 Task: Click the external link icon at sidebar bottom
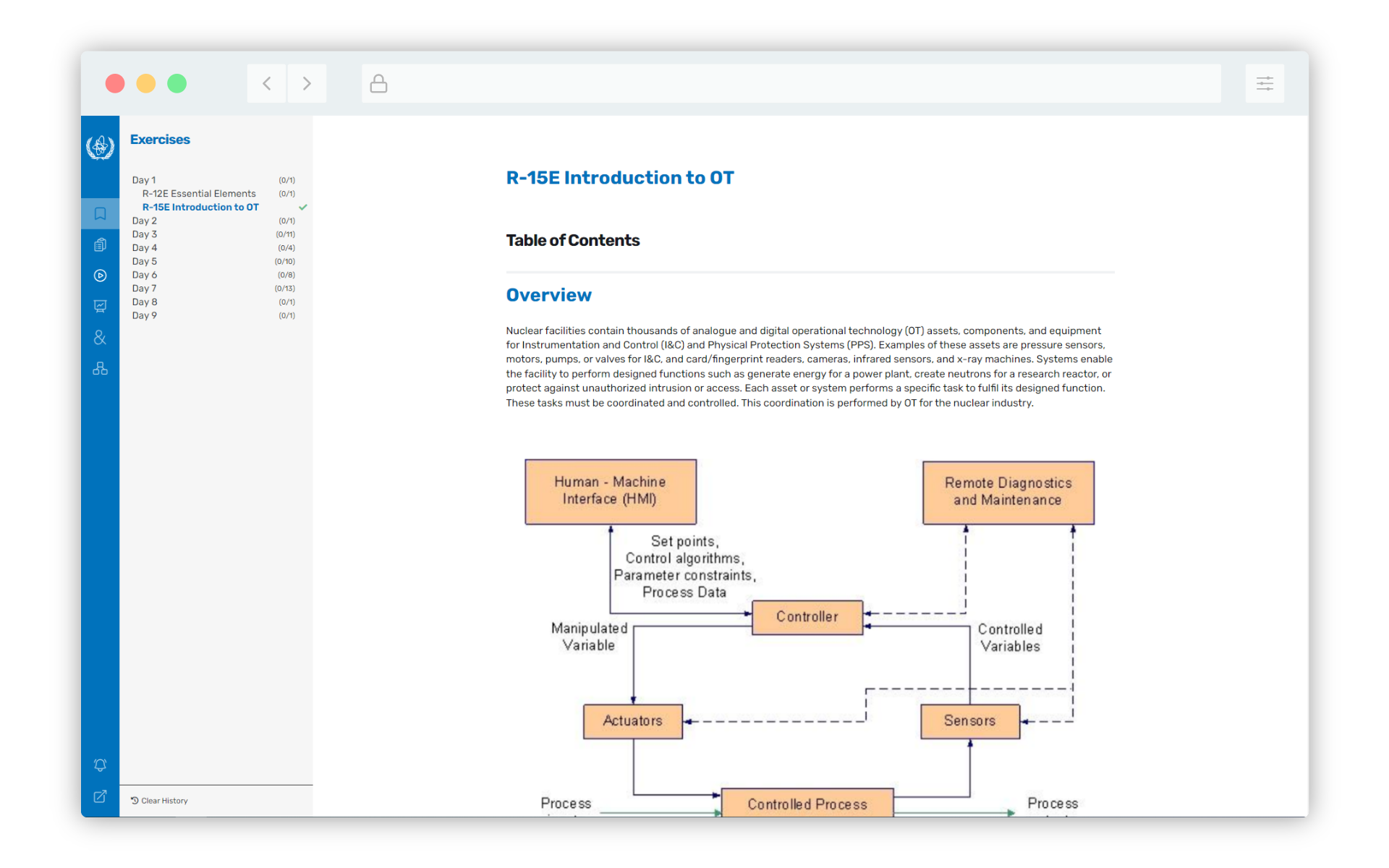(x=100, y=796)
